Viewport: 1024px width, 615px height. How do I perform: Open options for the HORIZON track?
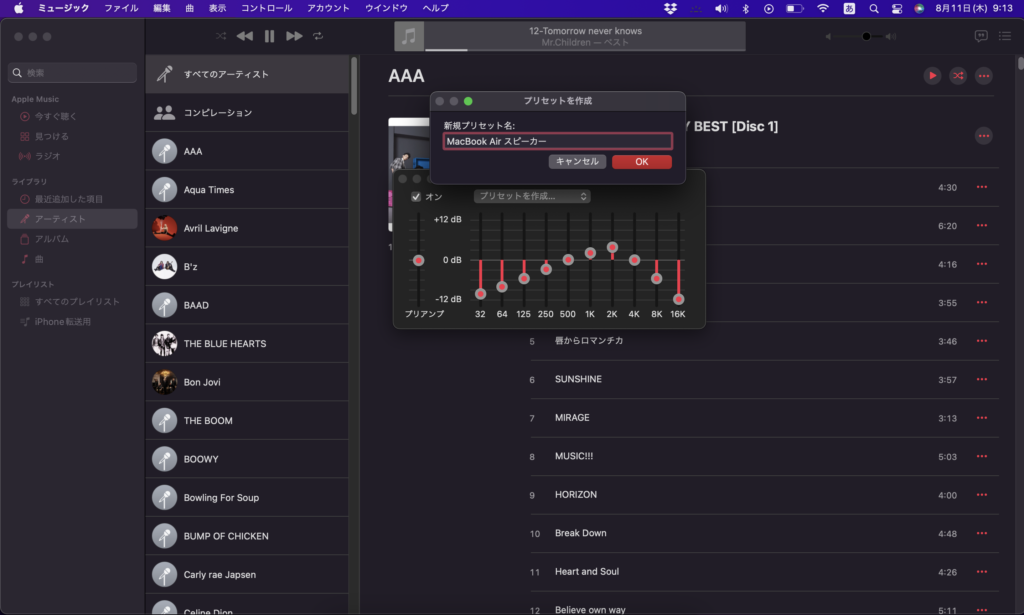[982, 495]
